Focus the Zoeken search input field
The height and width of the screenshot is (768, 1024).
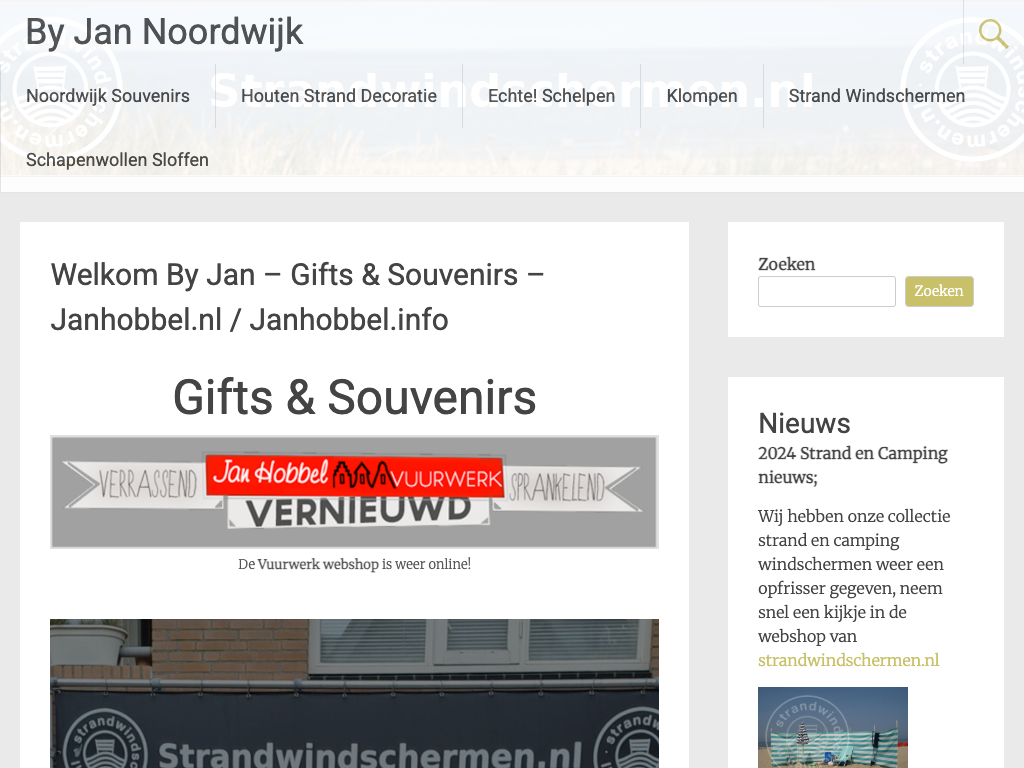(x=827, y=291)
